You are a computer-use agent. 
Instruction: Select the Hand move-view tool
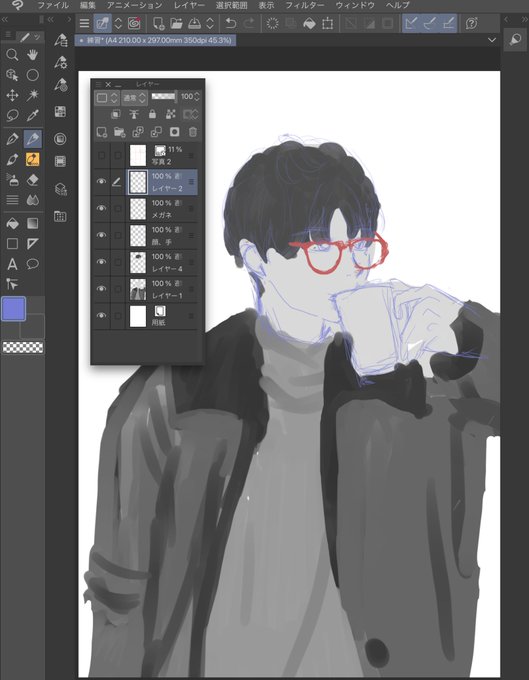(x=33, y=55)
